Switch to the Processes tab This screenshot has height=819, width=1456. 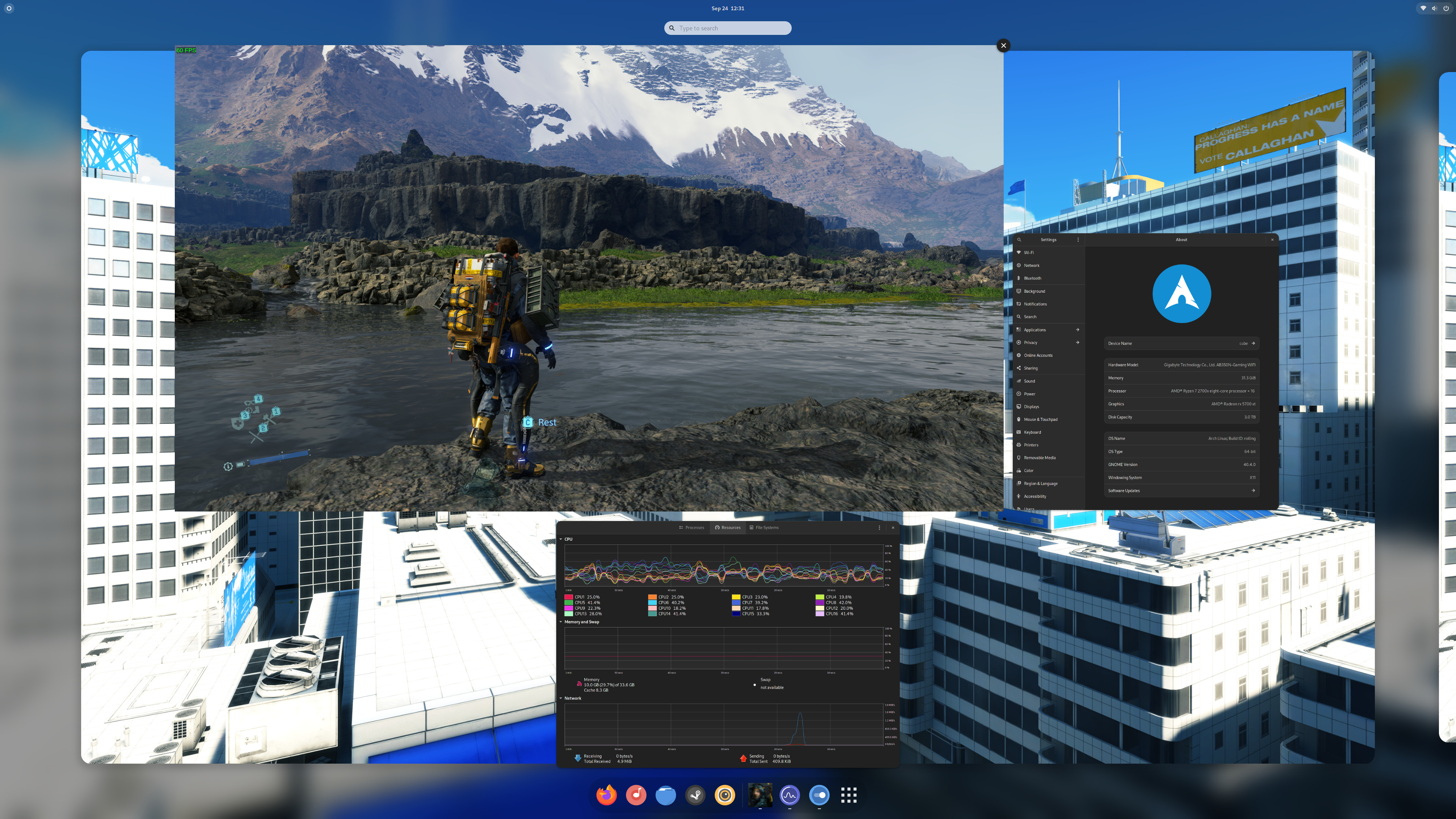(691, 527)
